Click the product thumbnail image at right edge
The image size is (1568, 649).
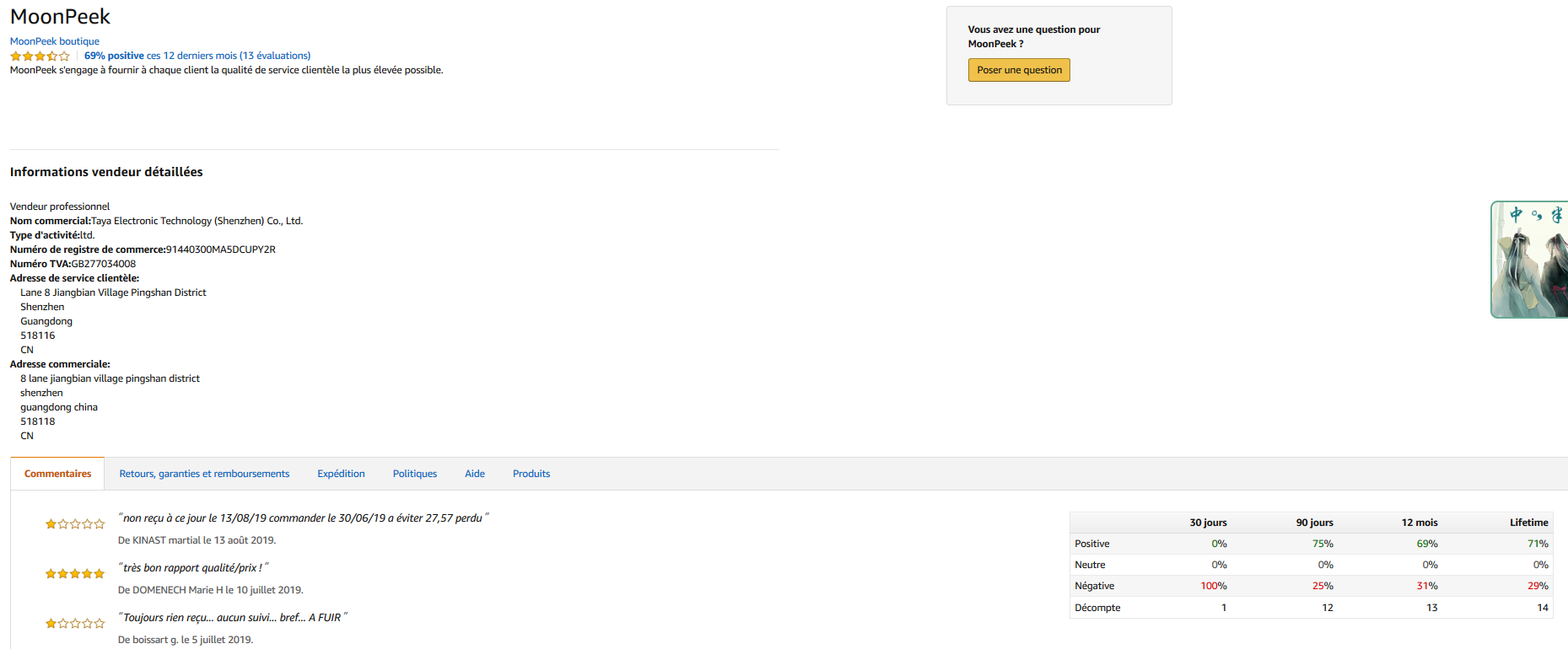pos(1529,260)
